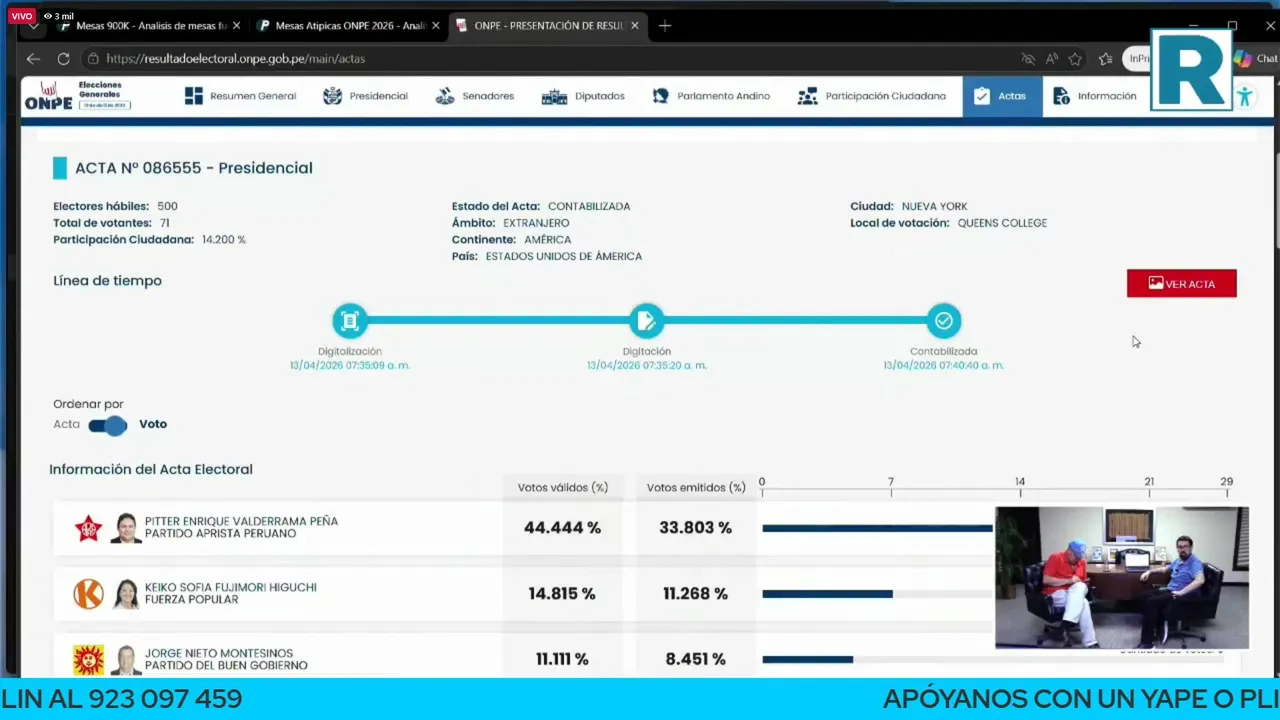The width and height of the screenshot is (1280, 720).
Task: Open the read aloud icon in address bar
Action: pyautogui.click(x=1051, y=59)
